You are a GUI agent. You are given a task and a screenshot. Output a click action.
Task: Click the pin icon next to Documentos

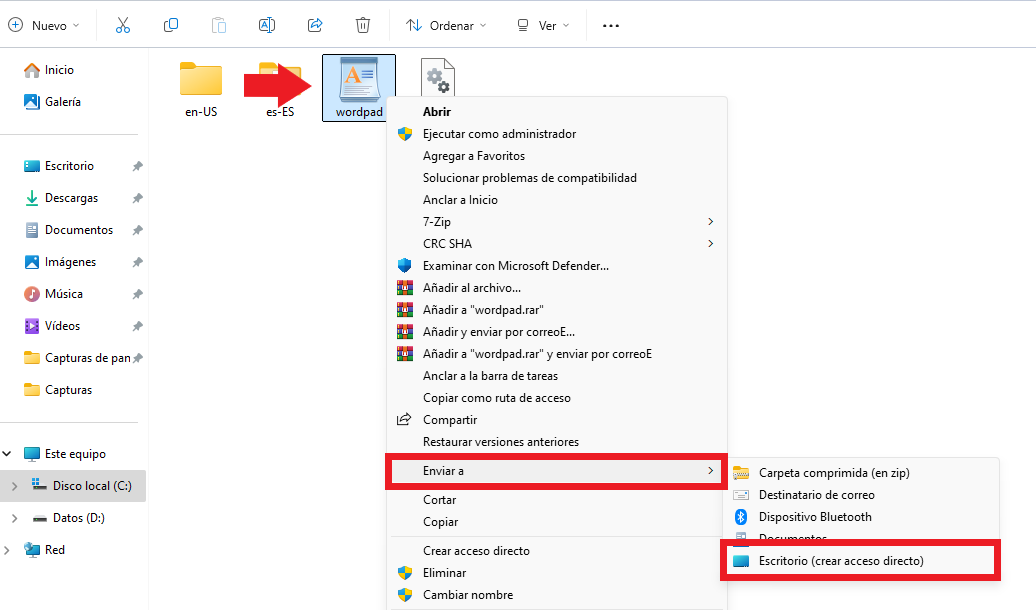[x=137, y=230]
